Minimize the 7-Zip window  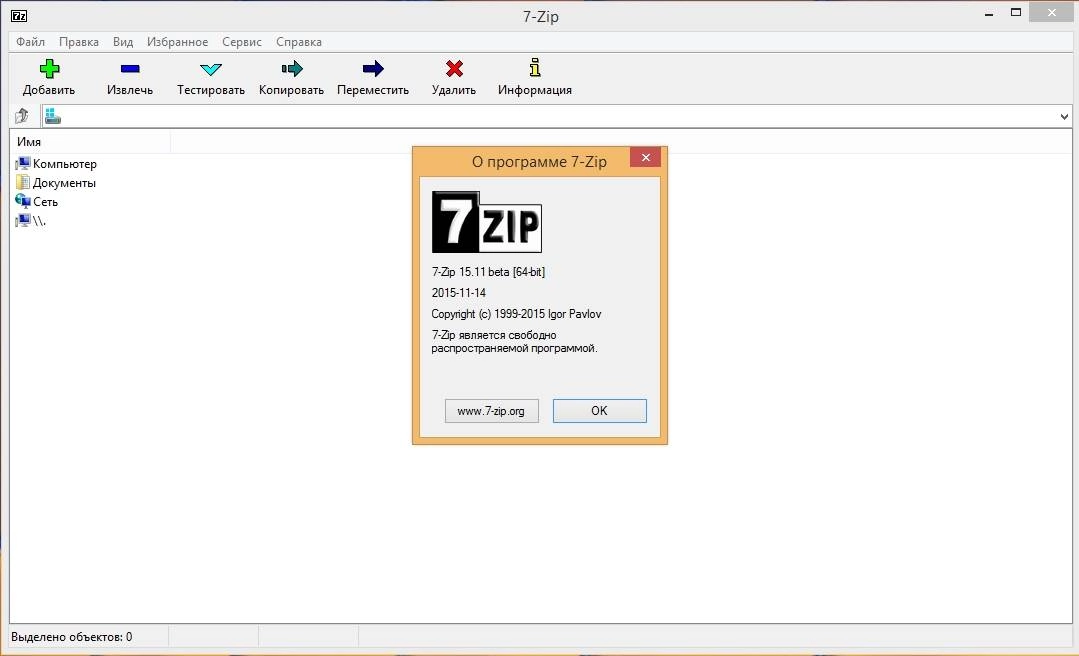[x=989, y=13]
